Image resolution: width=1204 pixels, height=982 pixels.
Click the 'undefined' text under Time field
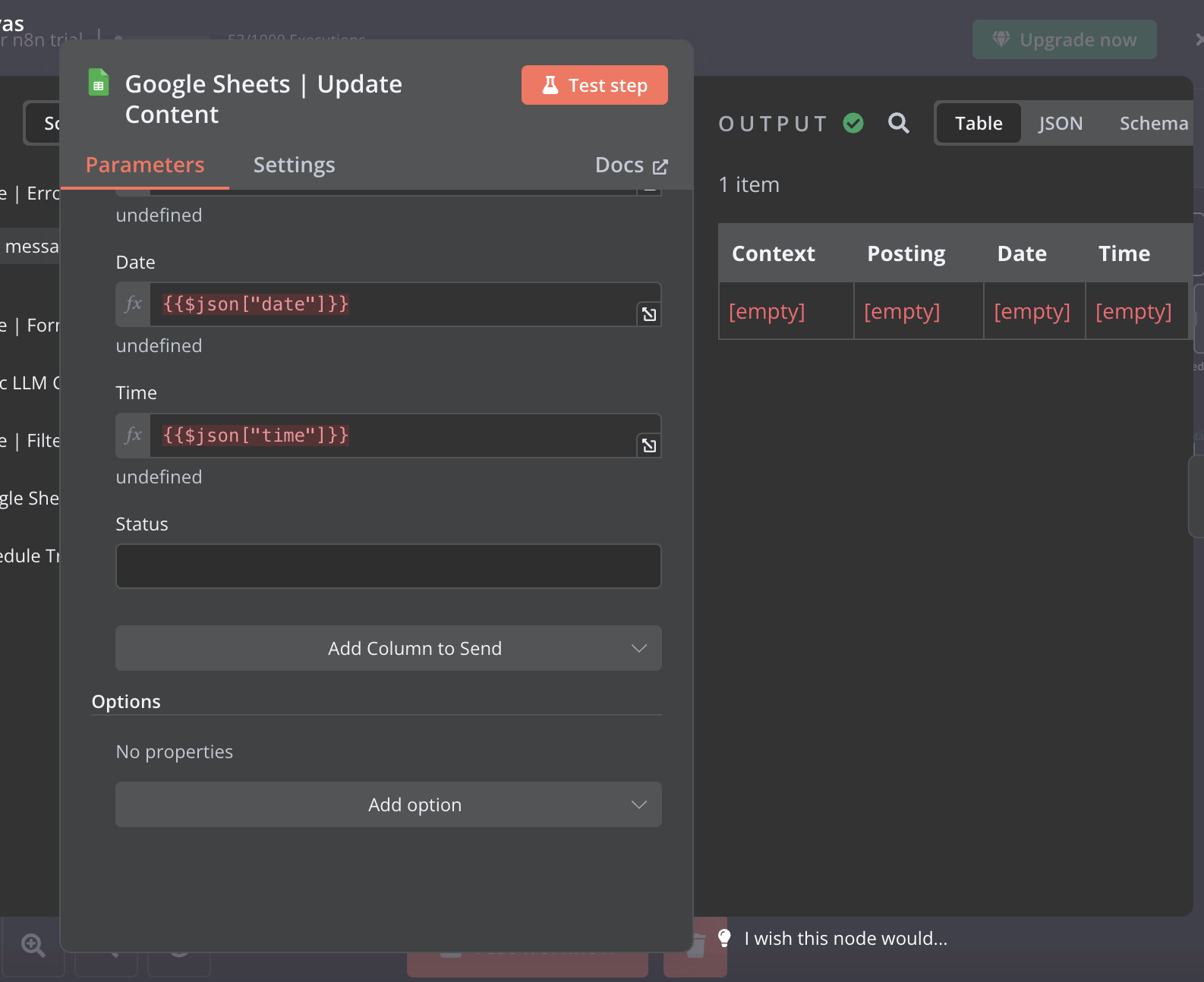tap(159, 477)
